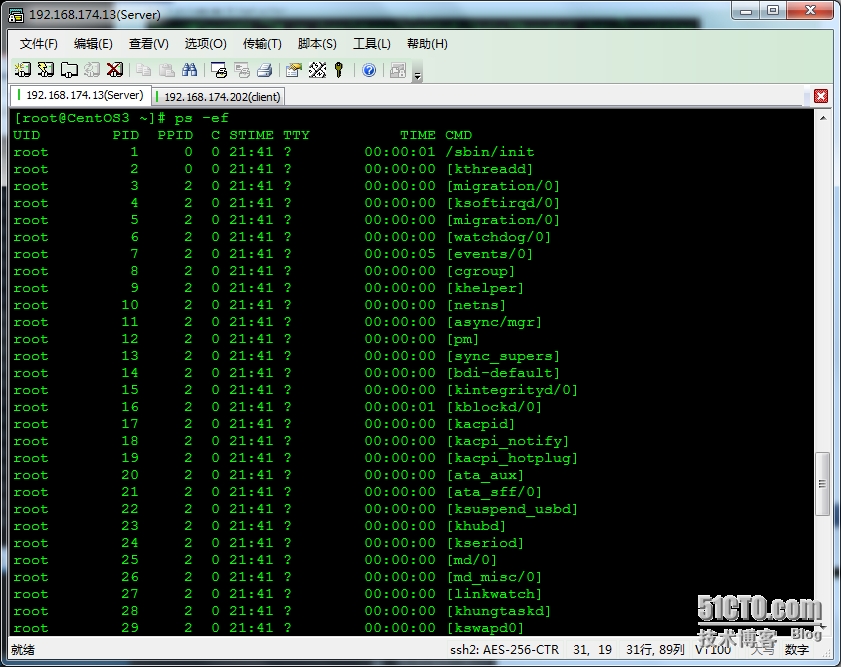The image size is (841, 667).
Task: Click the [cgroup] process text
Action: point(481,271)
